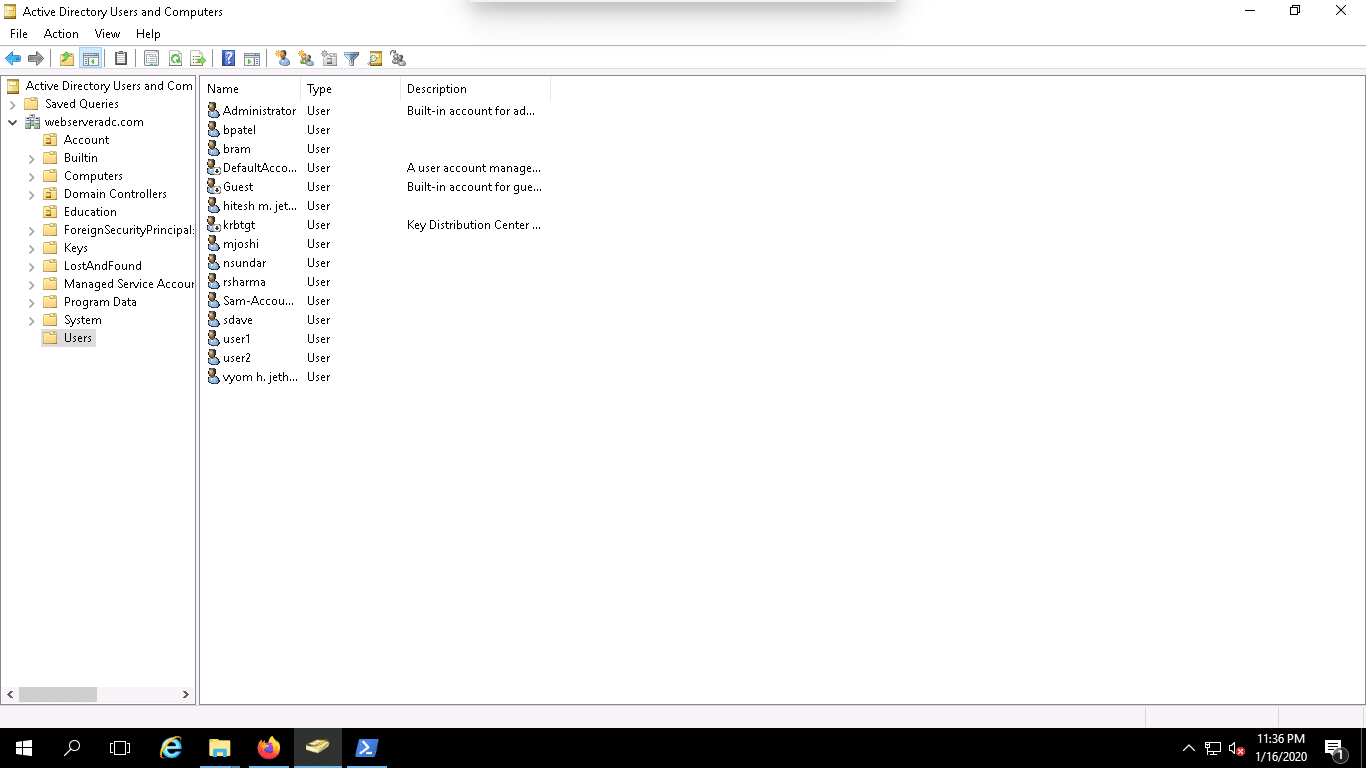Click the create new user icon
The width and height of the screenshot is (1366, 768).
point(283,59)
